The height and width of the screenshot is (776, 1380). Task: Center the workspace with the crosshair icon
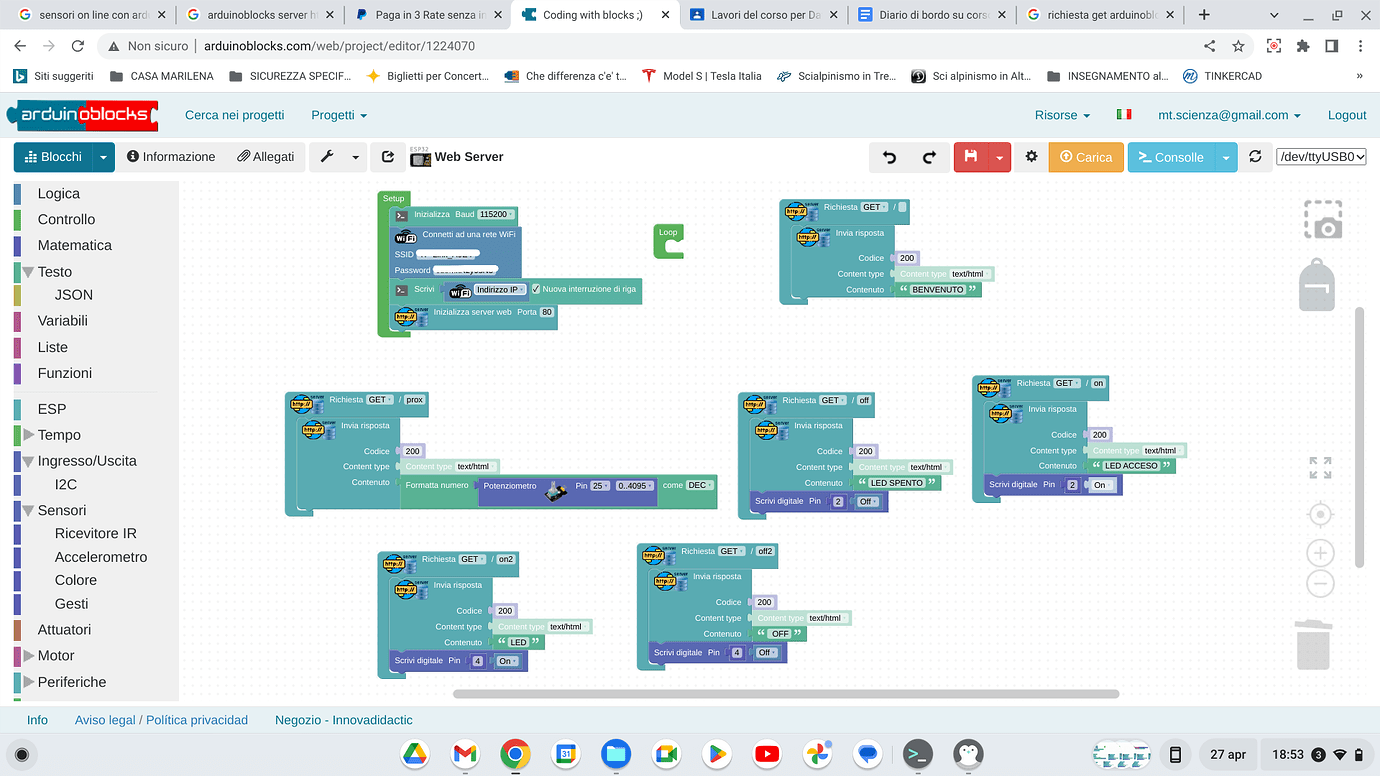click(1320, 513)
